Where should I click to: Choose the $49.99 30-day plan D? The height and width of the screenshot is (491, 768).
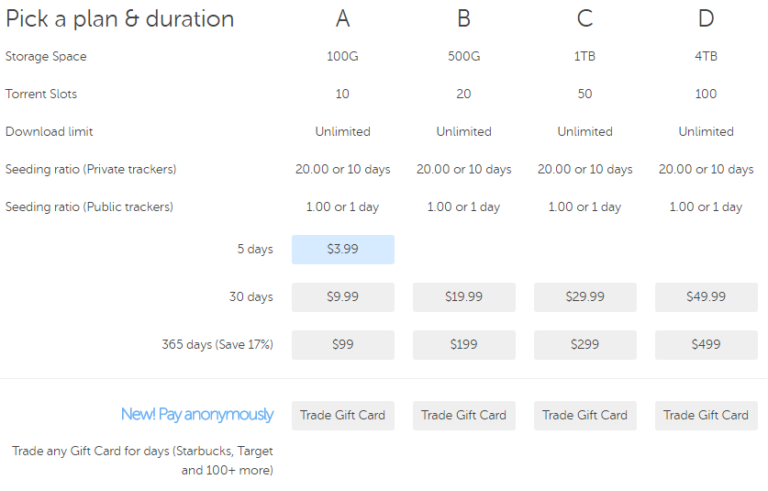coord(706,297)
